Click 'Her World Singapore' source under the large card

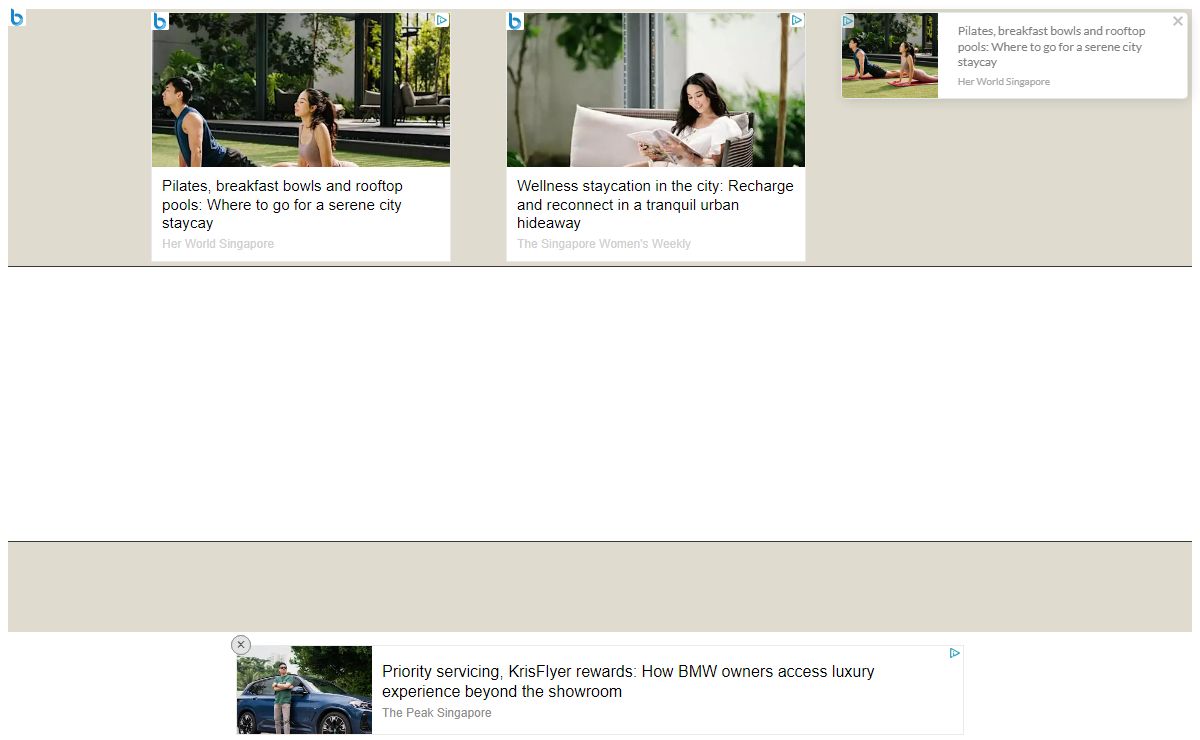point(218,244)
